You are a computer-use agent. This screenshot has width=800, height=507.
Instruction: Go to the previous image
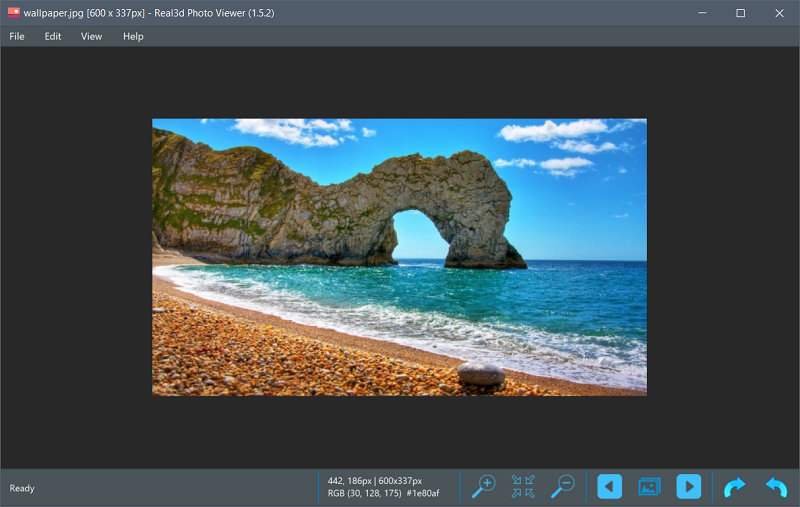click(609, 487)
